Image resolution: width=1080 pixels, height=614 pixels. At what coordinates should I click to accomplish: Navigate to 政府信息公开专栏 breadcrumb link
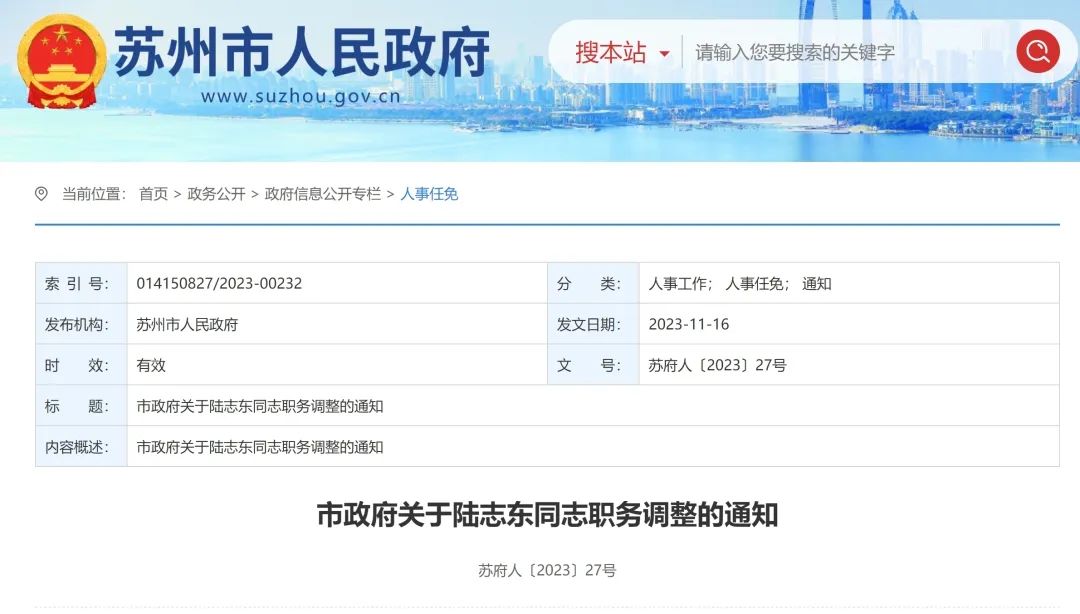tap(322, 194)
